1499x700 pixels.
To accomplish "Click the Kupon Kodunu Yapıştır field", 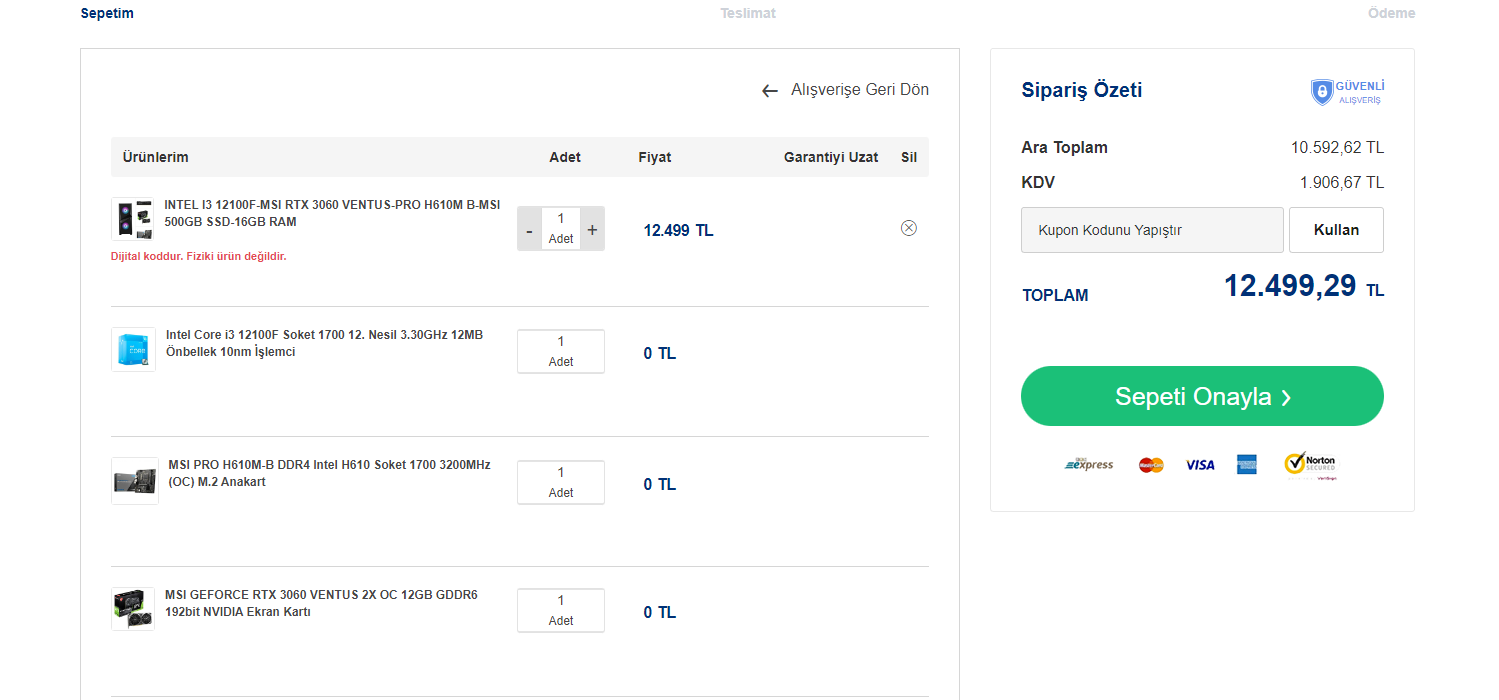I will pos(1152,230).
